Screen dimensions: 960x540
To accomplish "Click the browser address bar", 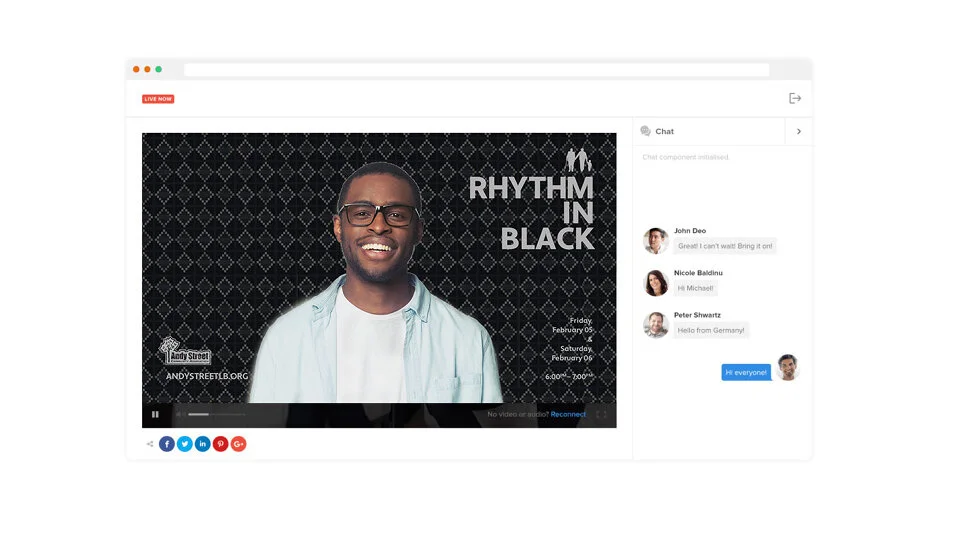I will click(x=476, y=70).
